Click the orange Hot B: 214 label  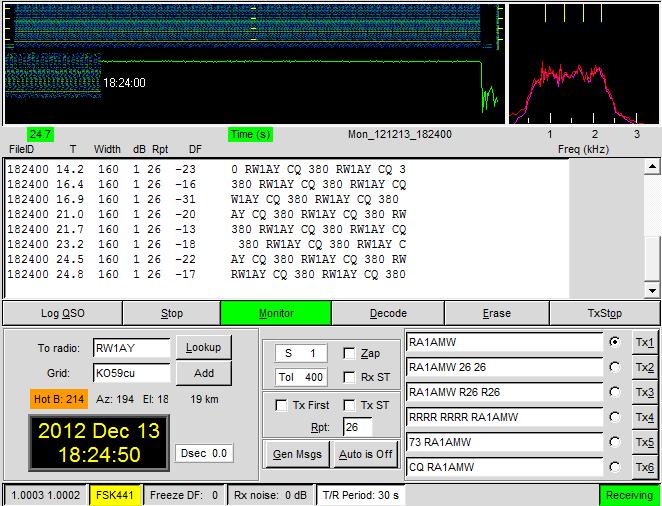59,399
